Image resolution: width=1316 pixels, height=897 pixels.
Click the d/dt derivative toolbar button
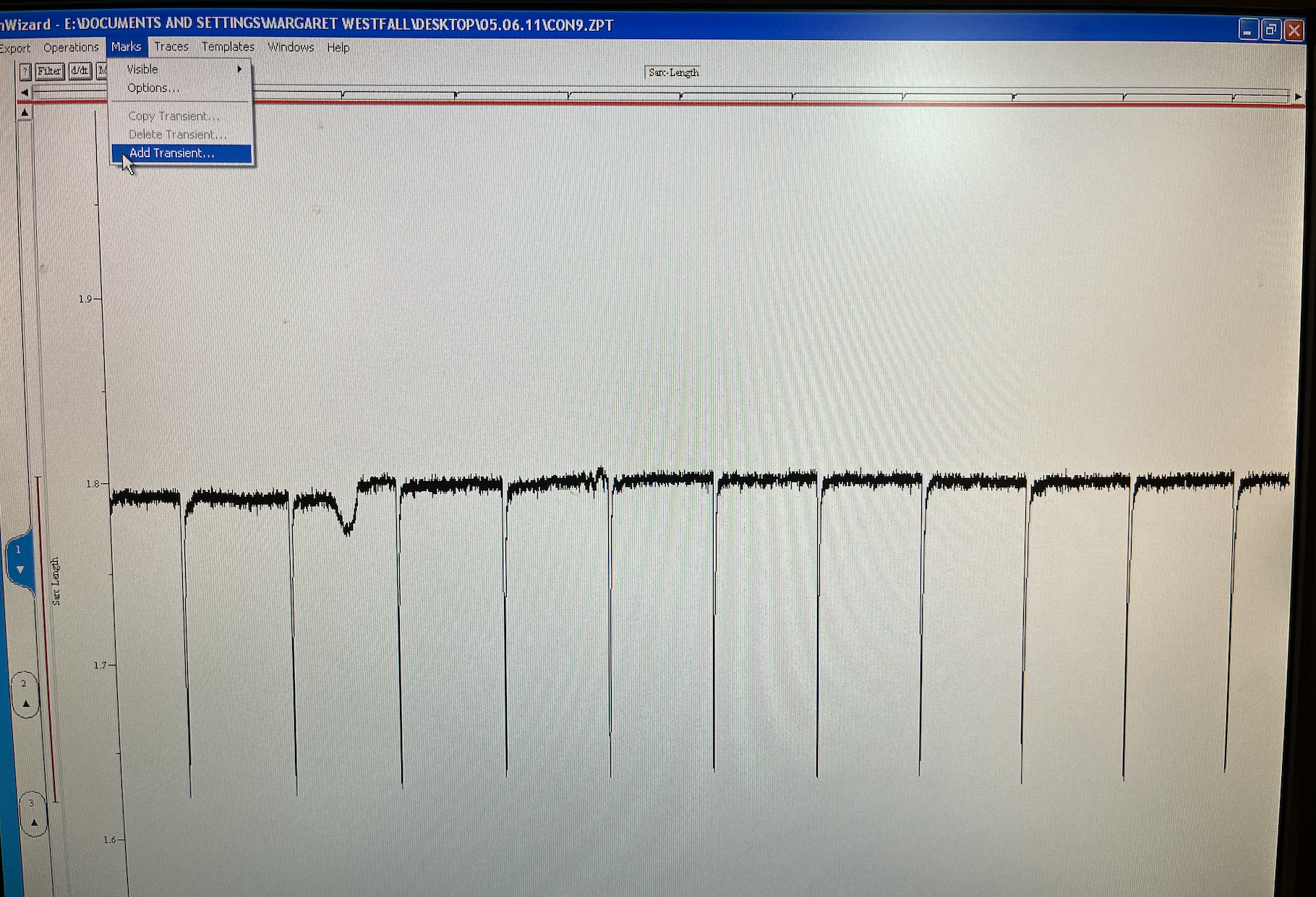click(x=80, y=71)
